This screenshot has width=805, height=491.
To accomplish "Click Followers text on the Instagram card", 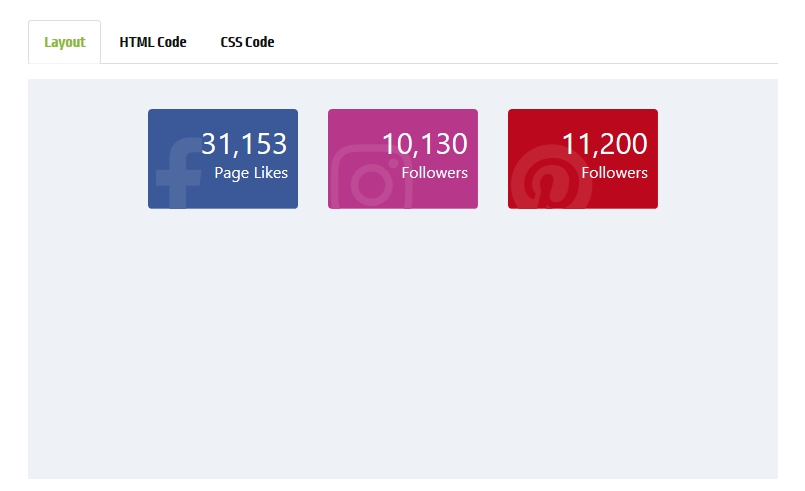I will click(434, 173).
